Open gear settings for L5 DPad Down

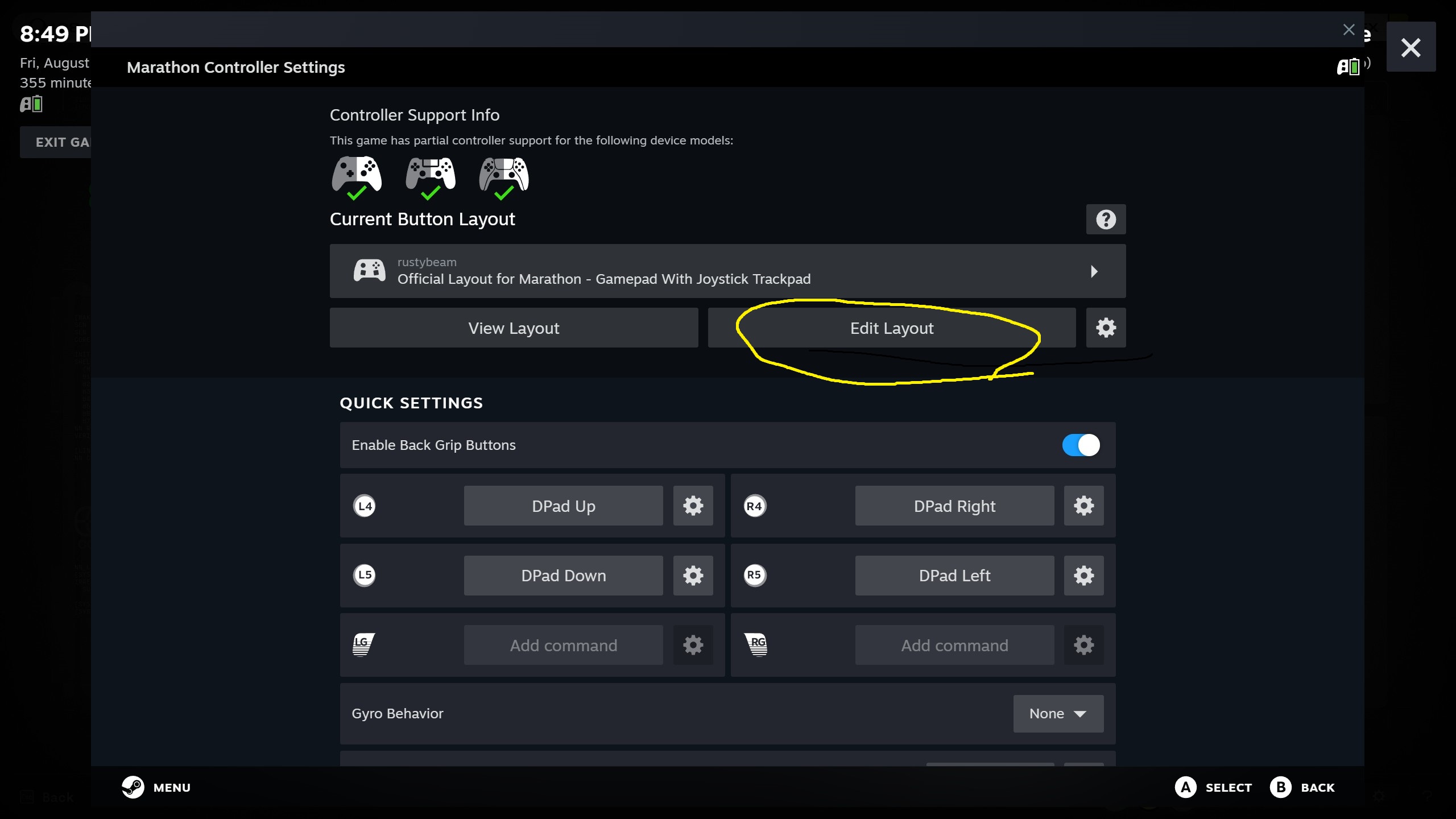(x=693, y=576)
